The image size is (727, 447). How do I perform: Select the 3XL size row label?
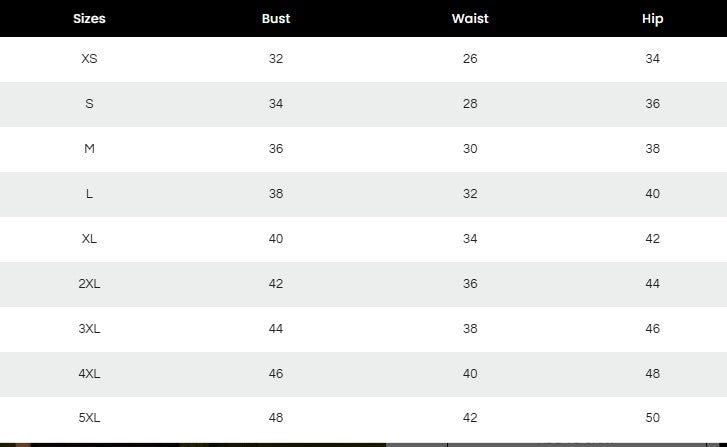pyautogui.click(x=89, y=329)
